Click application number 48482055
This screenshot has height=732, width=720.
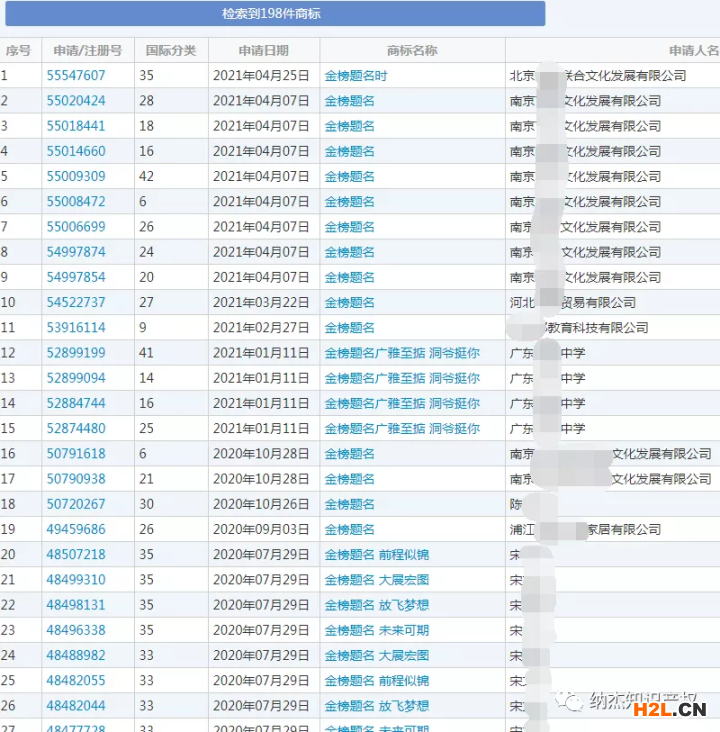pyautogui.click(x=76, y=680)
